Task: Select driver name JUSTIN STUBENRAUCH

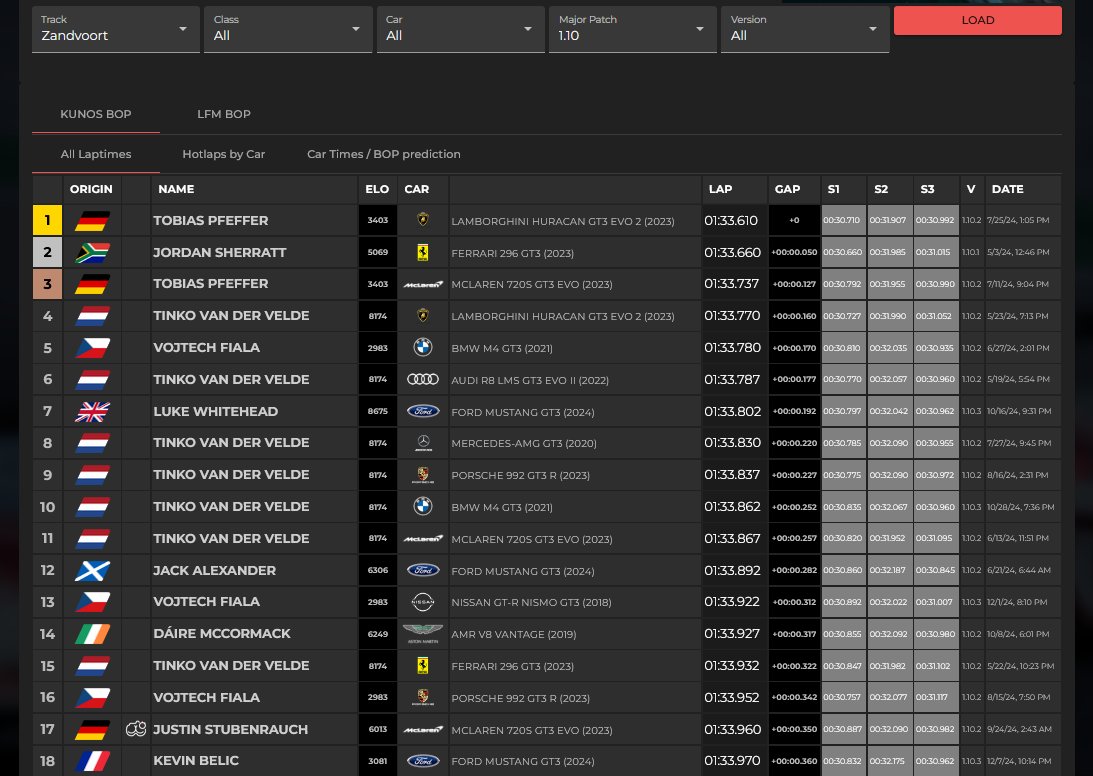Action: click(231, 729)
